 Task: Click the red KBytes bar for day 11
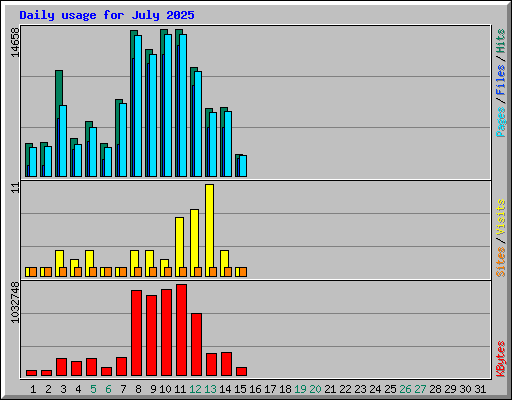181,330
